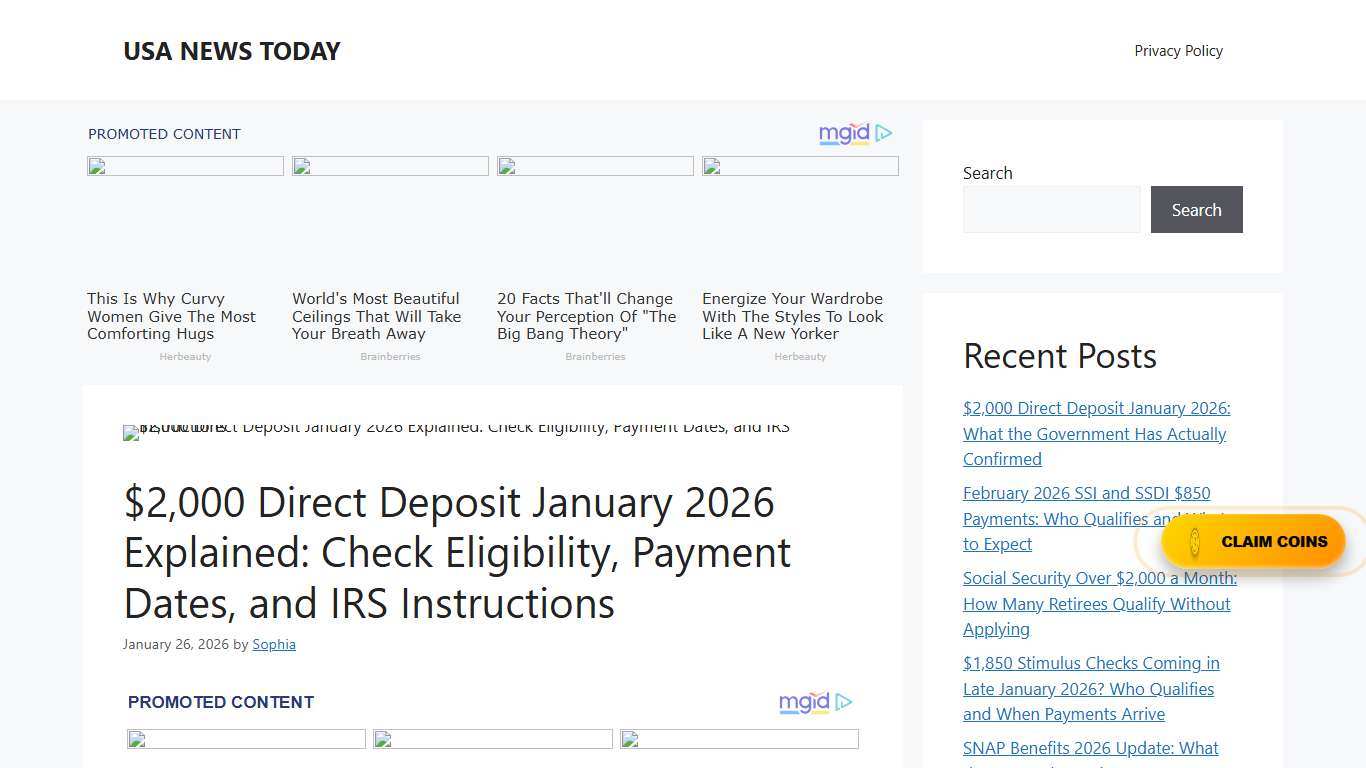
Task: Click the coin icon on the Claim Coins badge
Action: tap(1194, 541)
